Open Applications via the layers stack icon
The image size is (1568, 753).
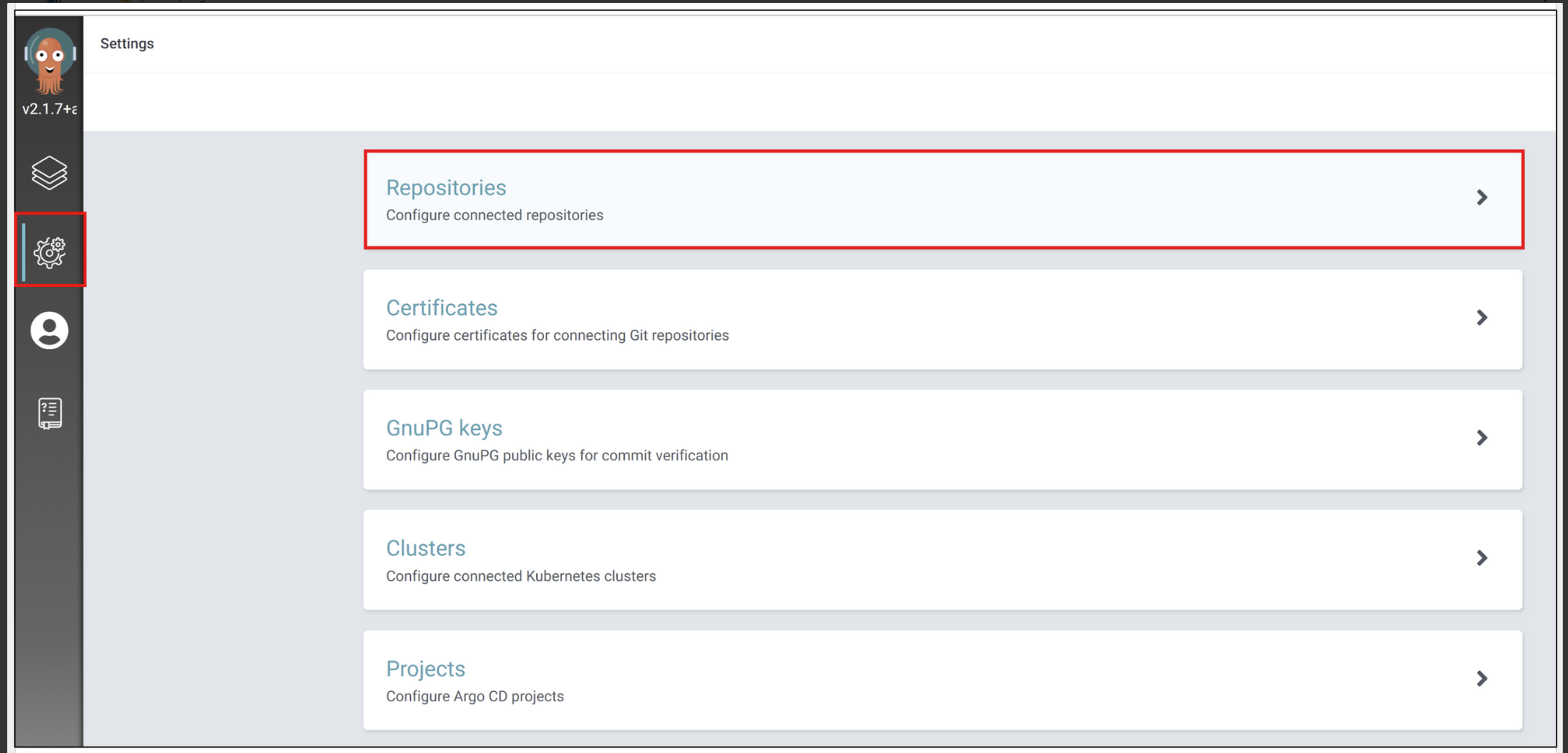[x=49, y=173]
